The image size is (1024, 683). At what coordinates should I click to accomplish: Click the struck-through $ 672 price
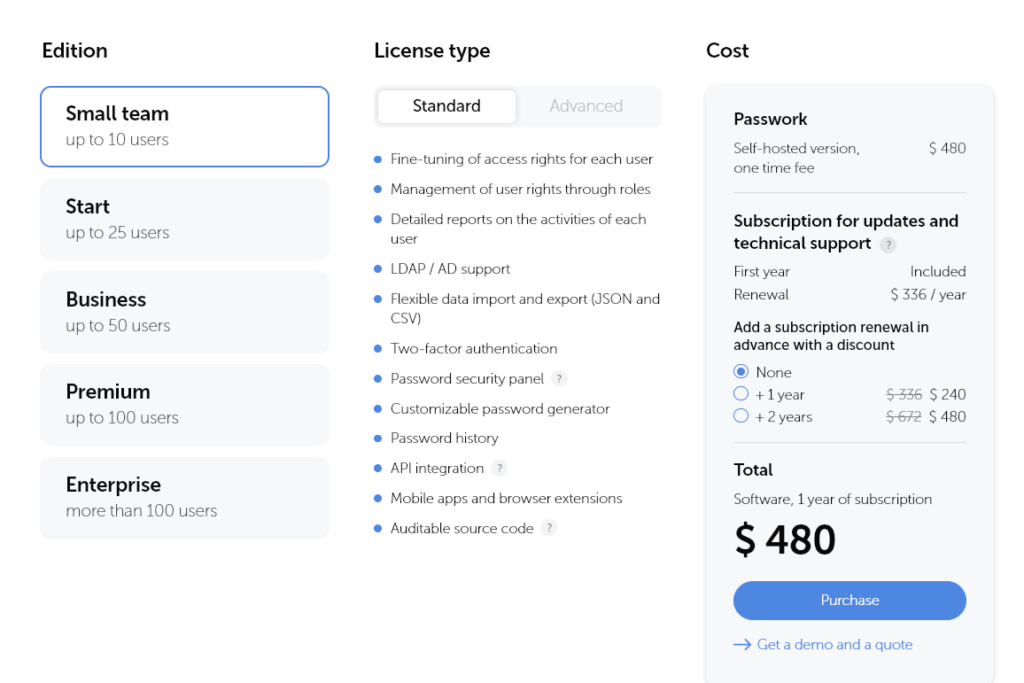tap(904, 417)
